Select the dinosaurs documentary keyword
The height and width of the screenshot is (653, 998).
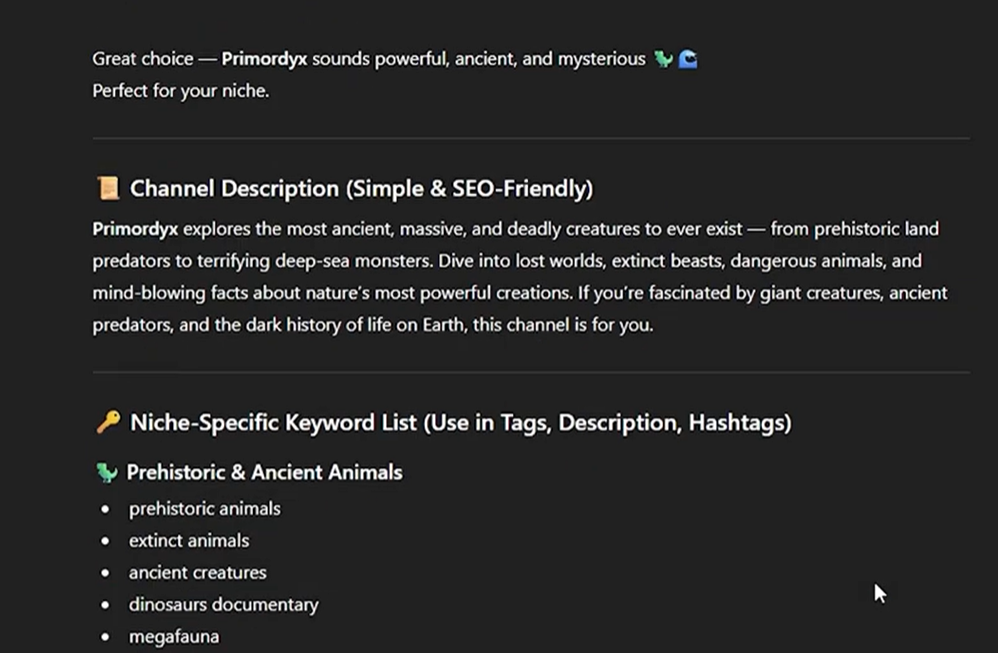pyautogui.click(x=223, y=605)
